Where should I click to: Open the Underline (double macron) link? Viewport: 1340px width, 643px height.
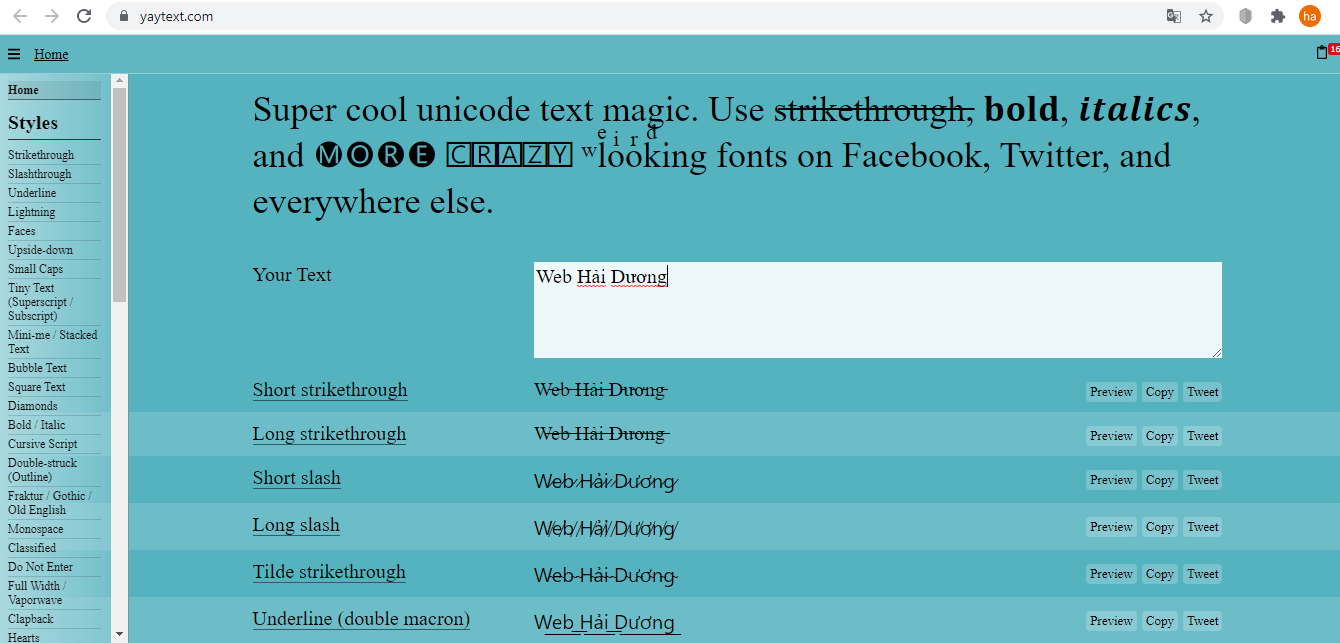point(361,619)
